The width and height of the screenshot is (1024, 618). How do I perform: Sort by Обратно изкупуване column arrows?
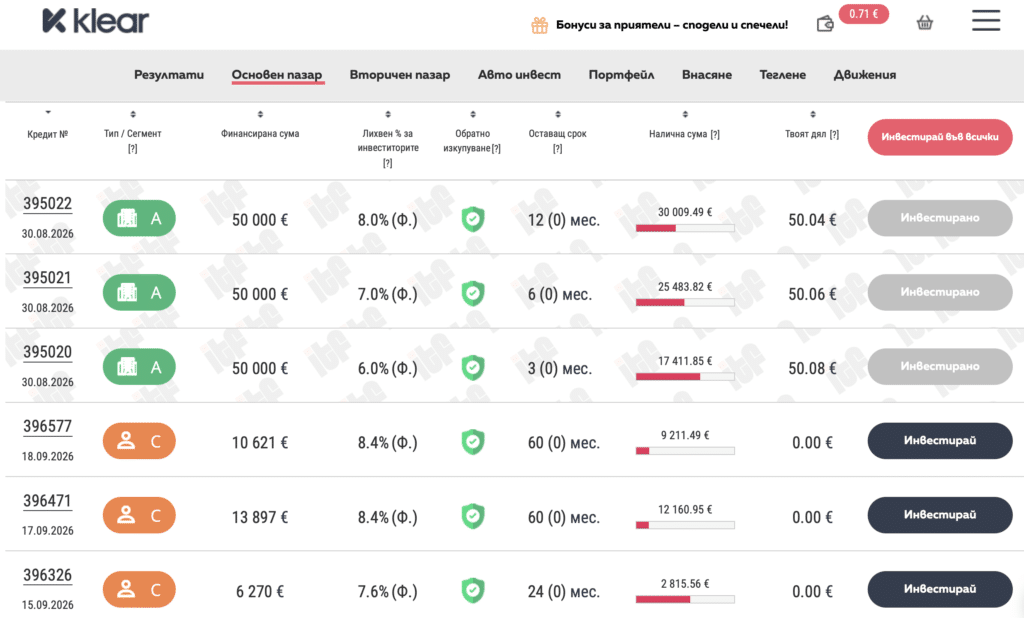coord(473,114)
